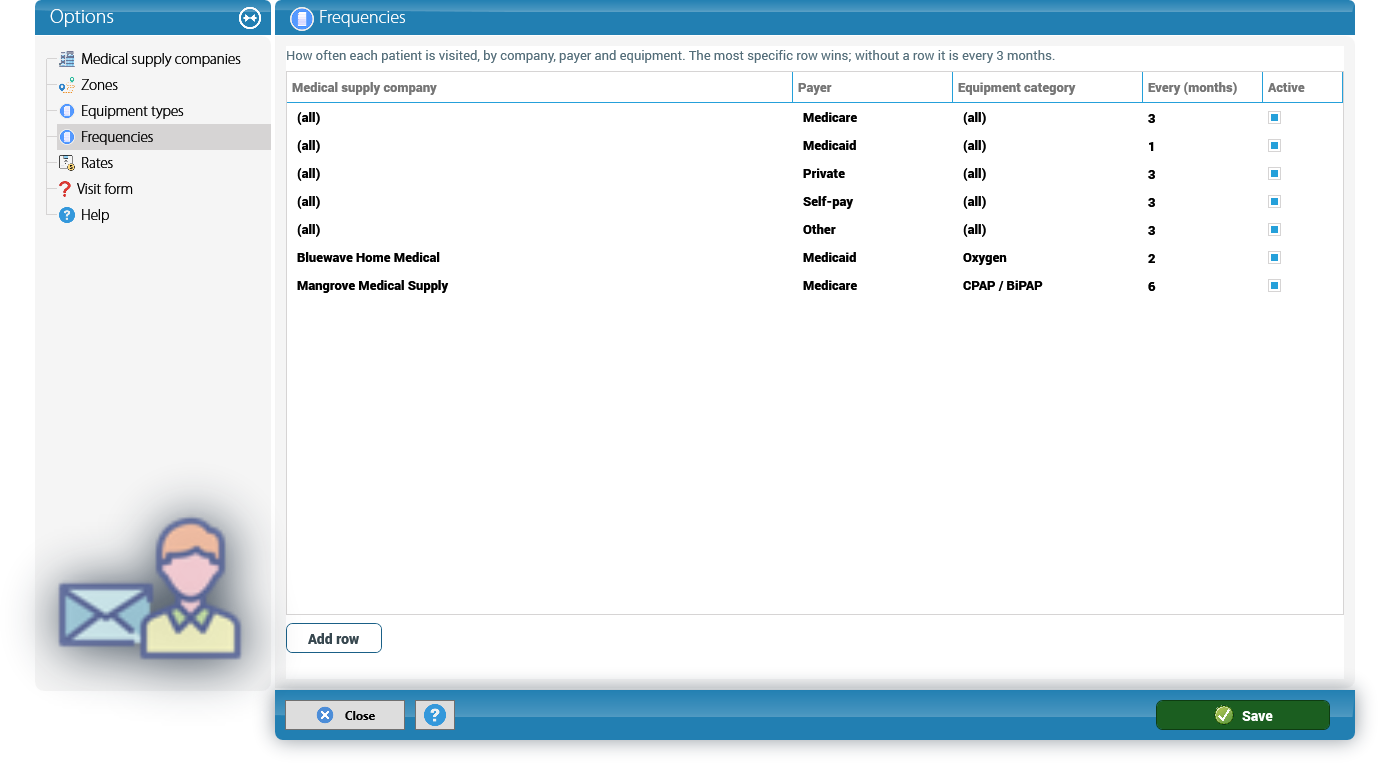Click the red question mark Visit form icon
This screenshot has width=1378, height=763.
pos(65,189)
